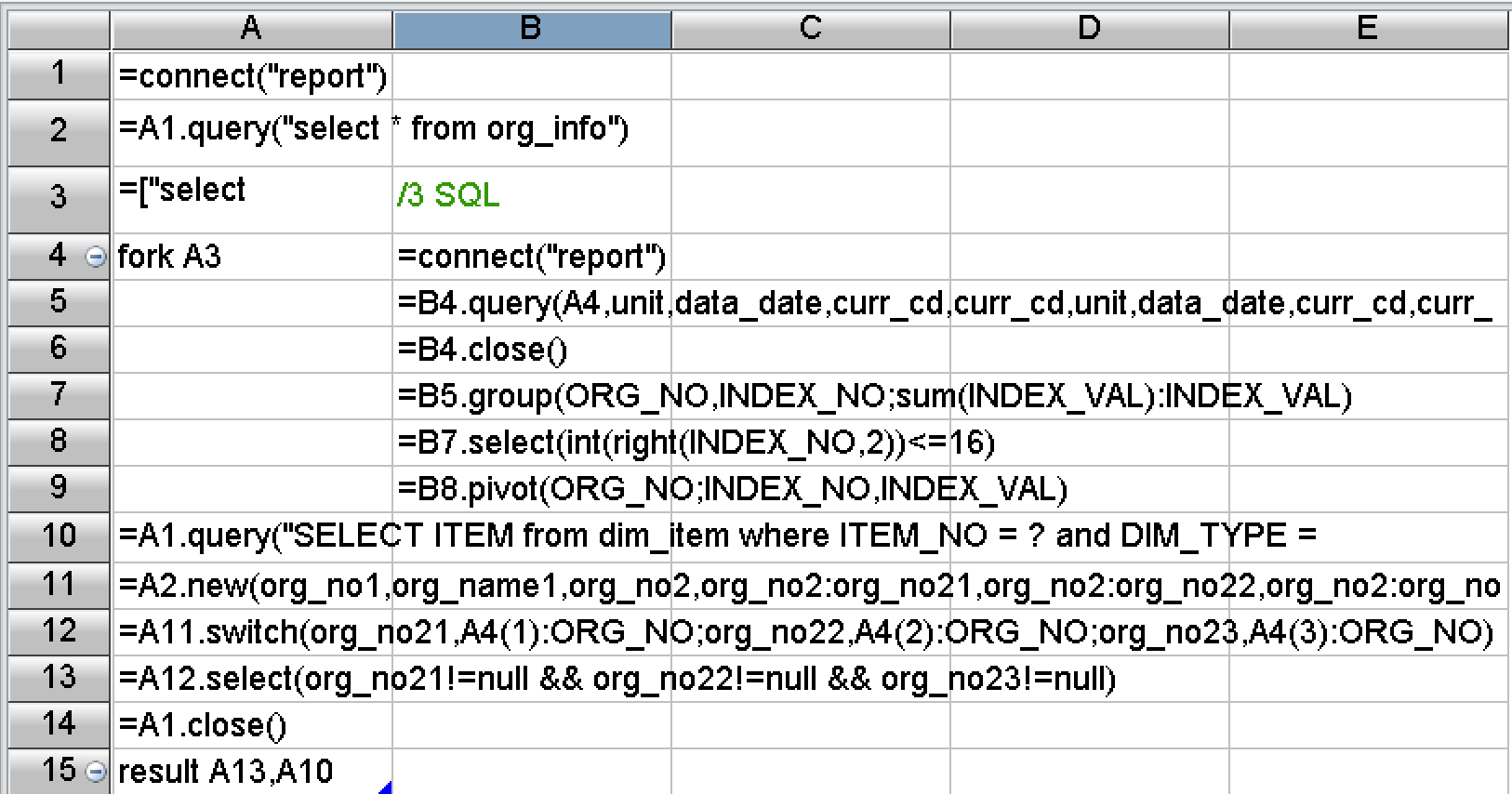Image resolution: width=1512 pixels, height=794 pixels.
Task: Select row 1 header
Action: 59,75
